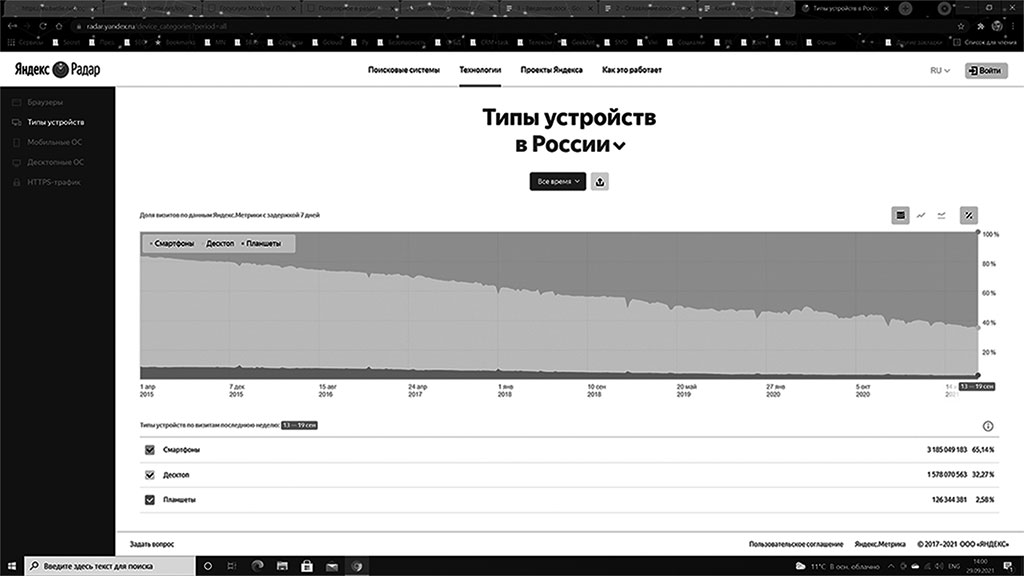Uncheck the Планшеты checkbox
Viewport: 1024px width, 576px height.
(x=151, y=499)
